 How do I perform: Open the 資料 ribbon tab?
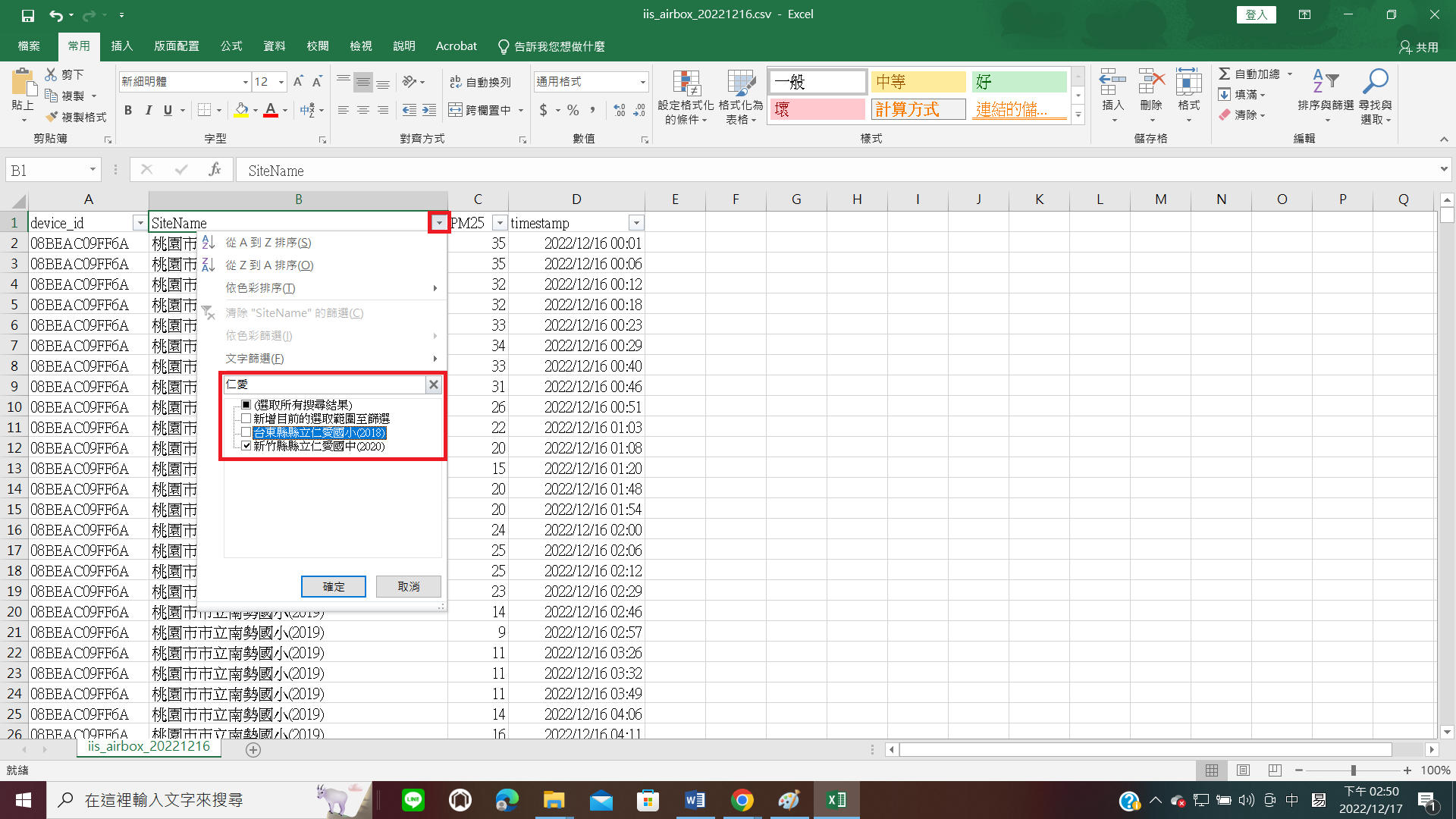274,46
